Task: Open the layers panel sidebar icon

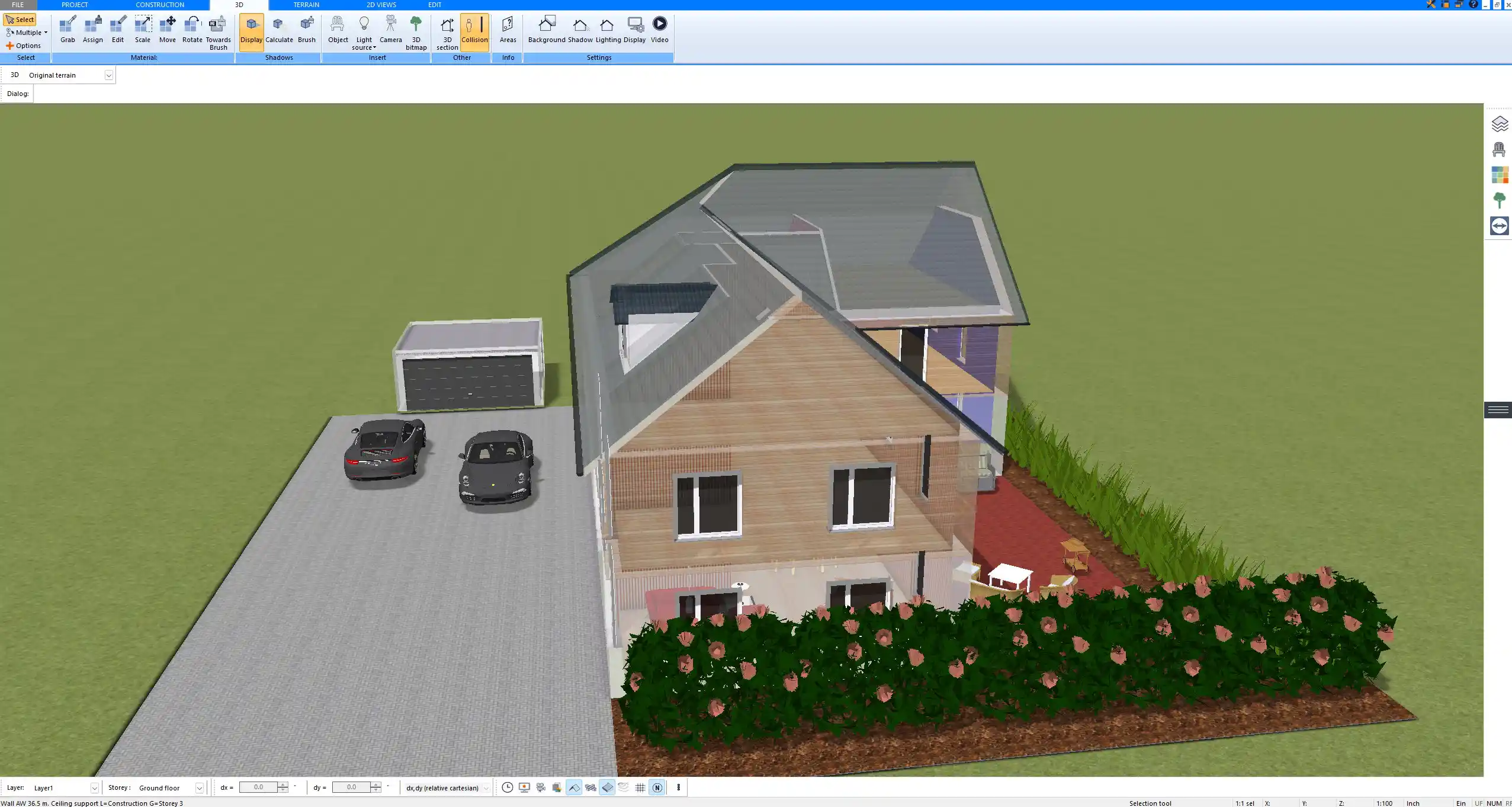Action: [x=1499, y=124]
